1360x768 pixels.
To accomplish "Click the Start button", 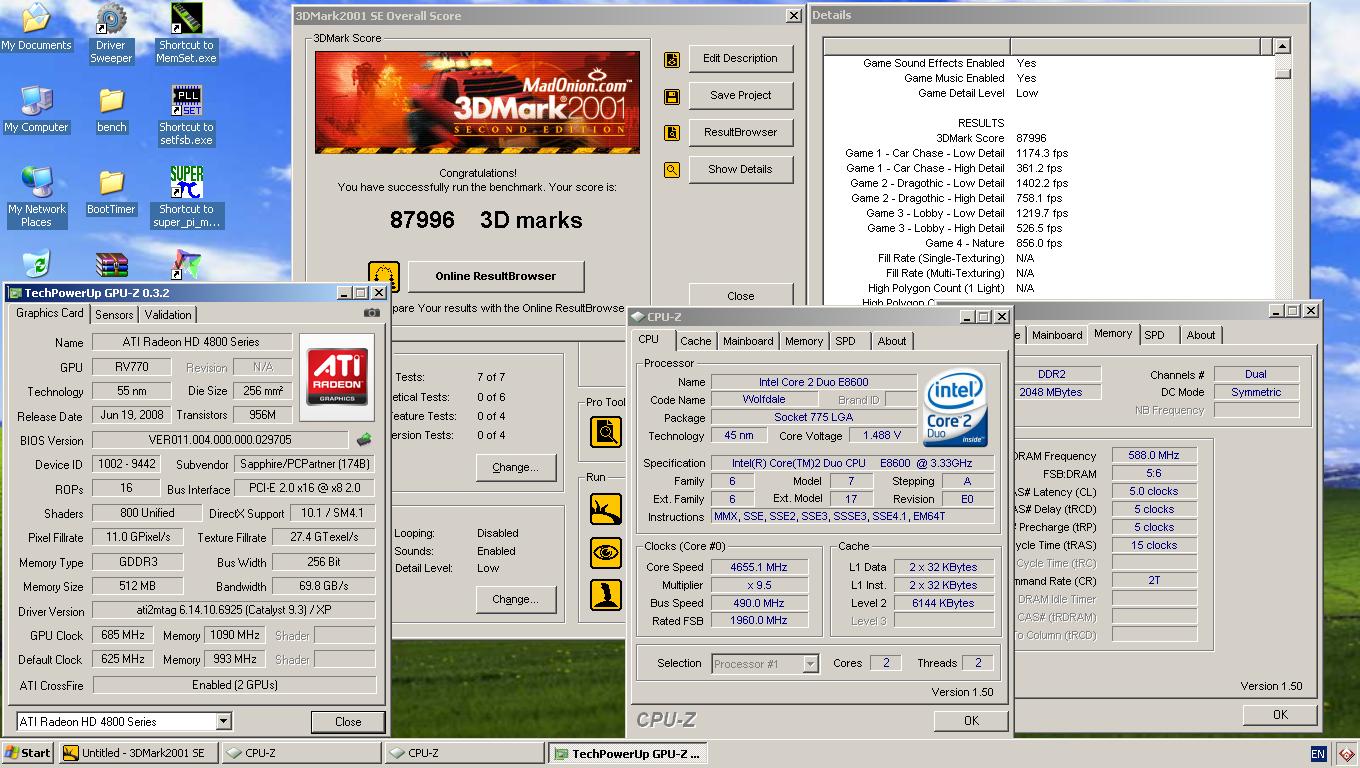I will 28,754.
